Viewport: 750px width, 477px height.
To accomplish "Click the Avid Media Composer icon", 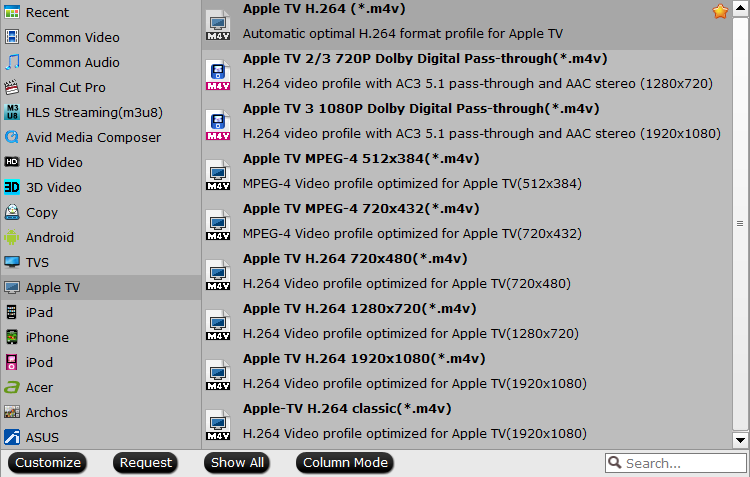I will tap(12, 137).
